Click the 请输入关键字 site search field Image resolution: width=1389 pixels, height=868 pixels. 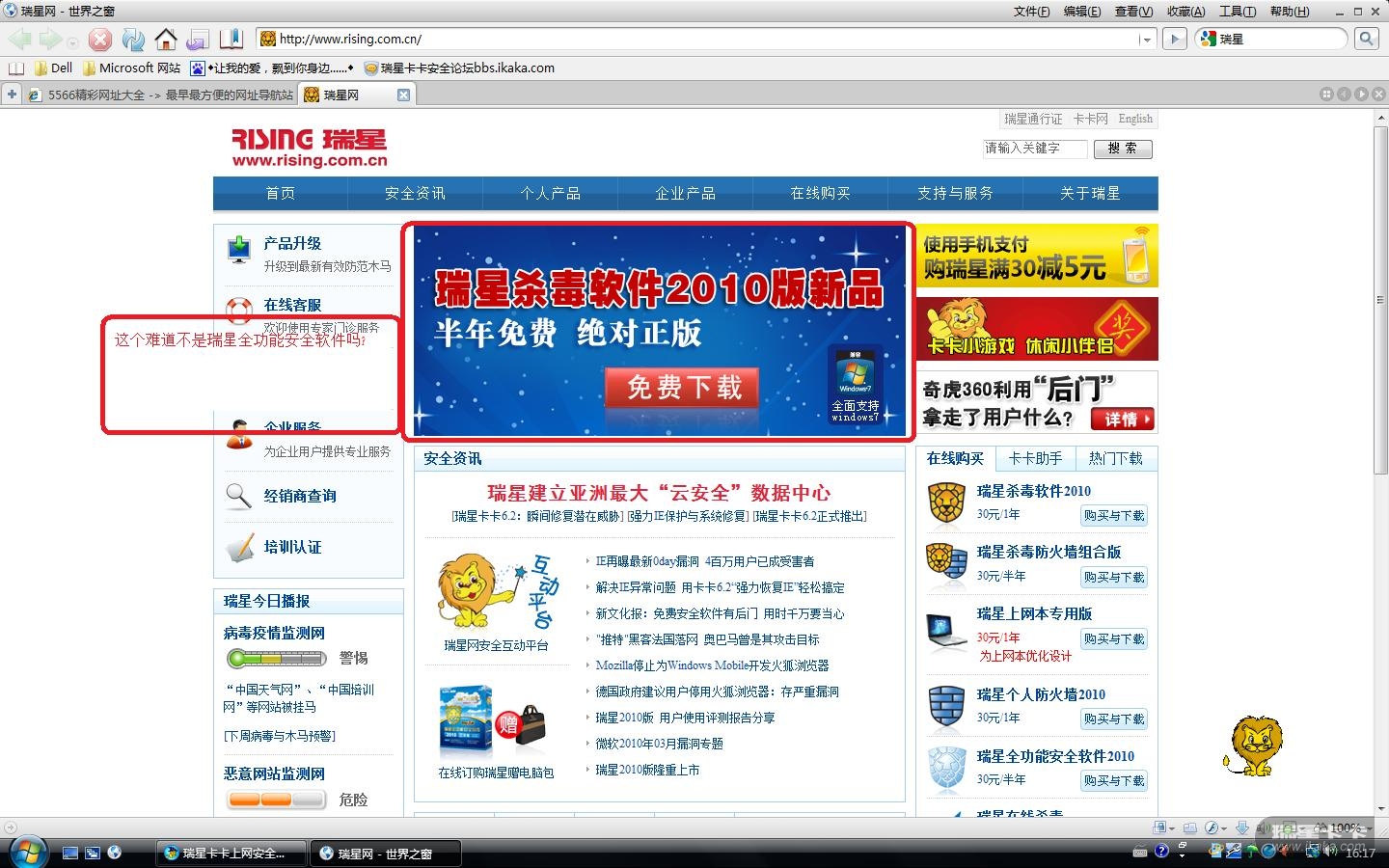tap(1035, 149)
